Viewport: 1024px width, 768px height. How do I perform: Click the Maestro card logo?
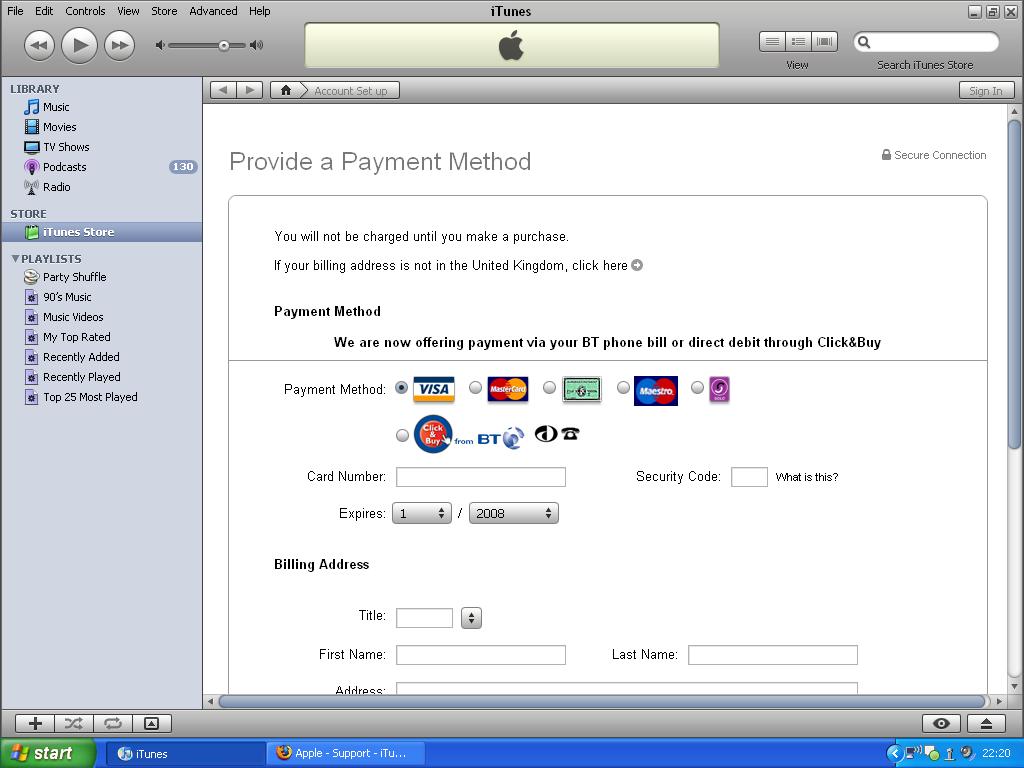coord(656,391)
